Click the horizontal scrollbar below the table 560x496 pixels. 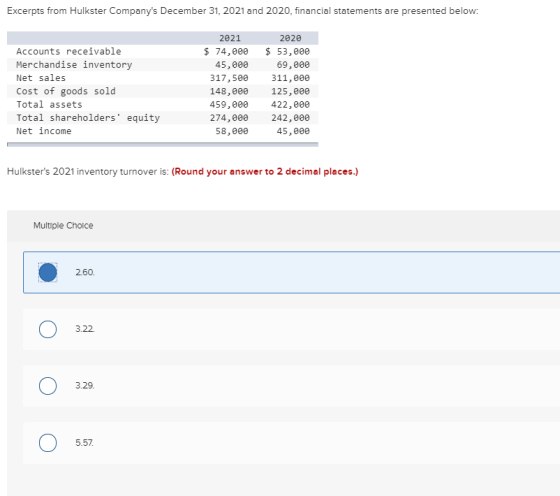(x=162, y=144)
